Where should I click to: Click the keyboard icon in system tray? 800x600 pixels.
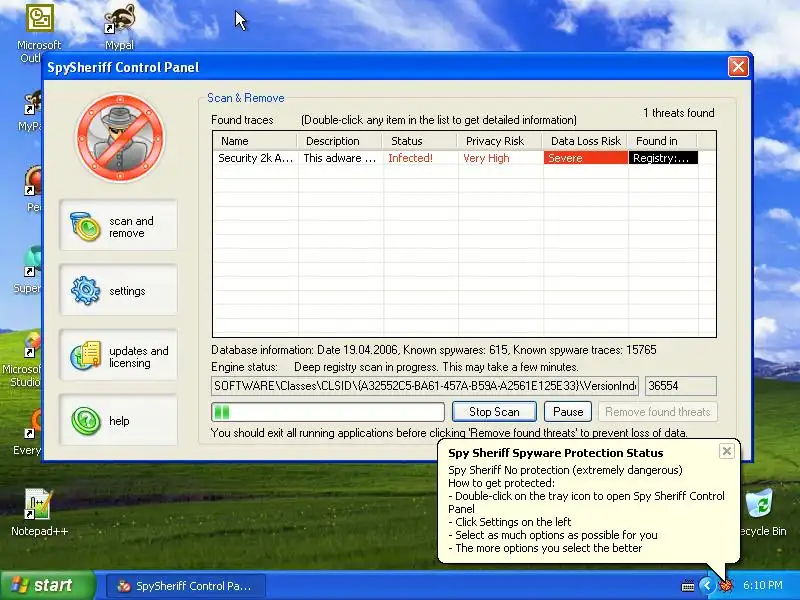(688, 586)
